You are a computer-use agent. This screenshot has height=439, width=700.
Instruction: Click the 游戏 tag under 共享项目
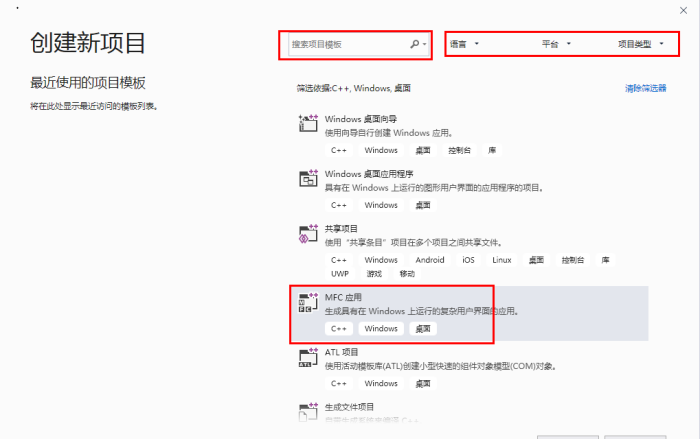click(x=374, y=274)
